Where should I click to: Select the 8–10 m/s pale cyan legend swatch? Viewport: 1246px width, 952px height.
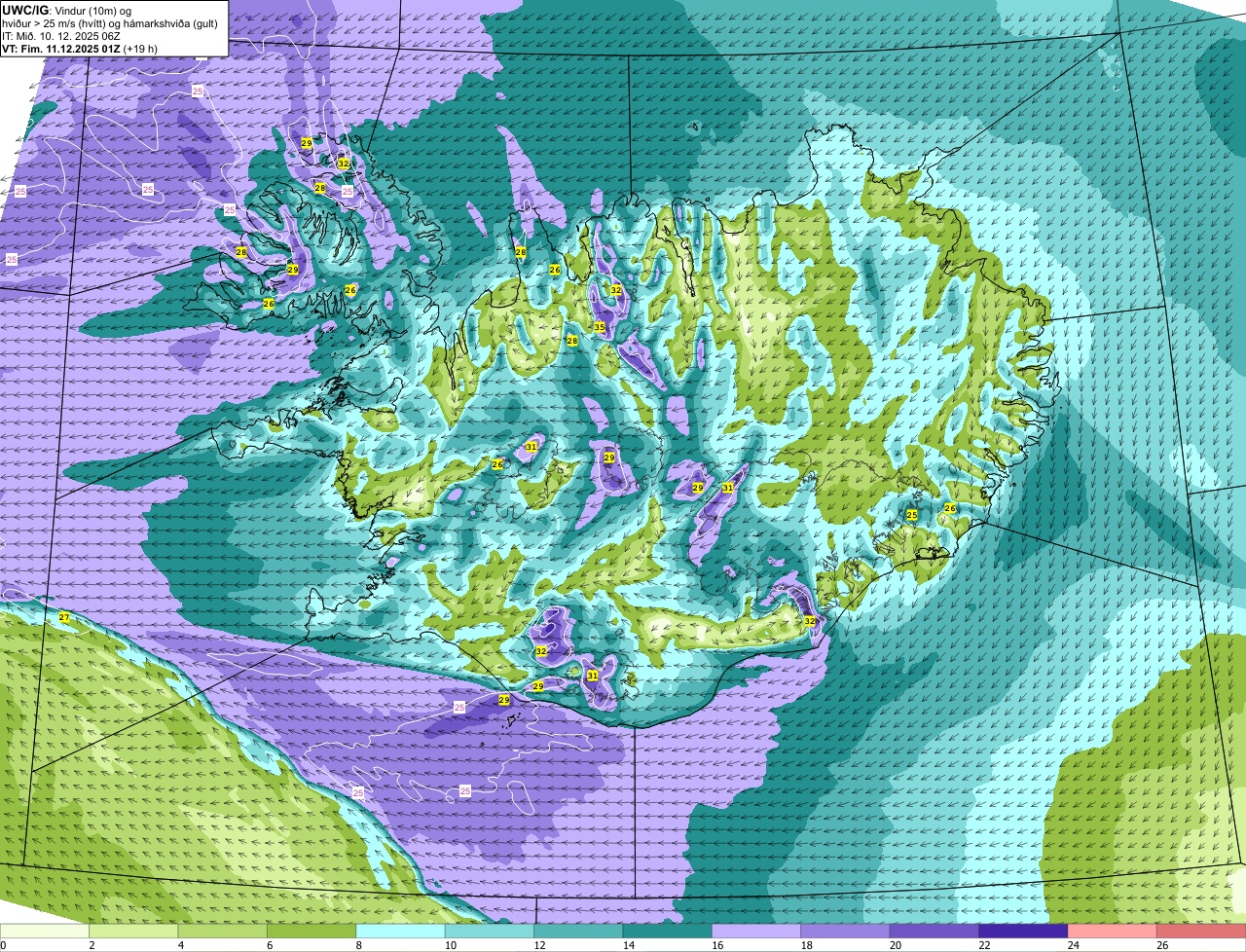(400, 931)
